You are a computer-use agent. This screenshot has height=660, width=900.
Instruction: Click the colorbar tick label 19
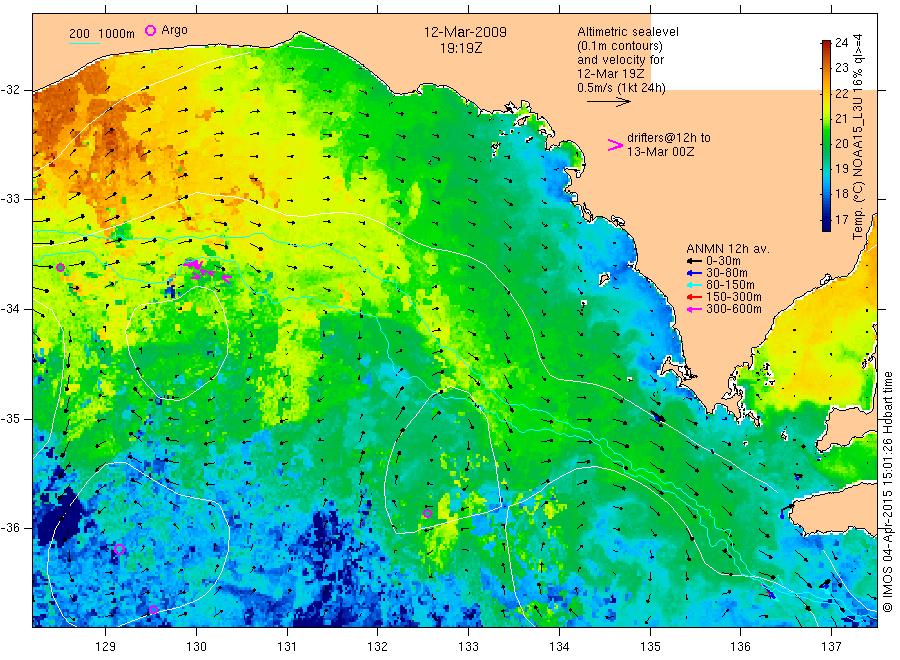(841, 169)
